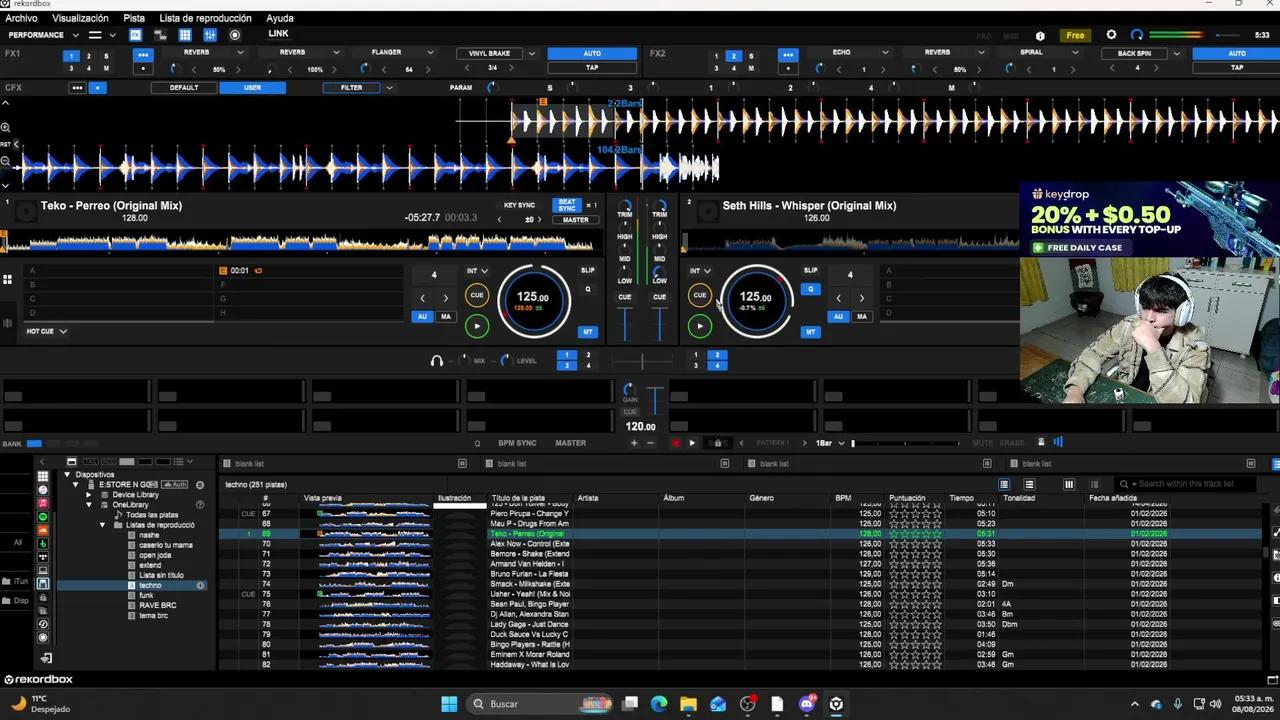Viewport: 1280px width, 720px height.
Task: Open the Lista de reproducción menu
Action: [x=205, y=18]
